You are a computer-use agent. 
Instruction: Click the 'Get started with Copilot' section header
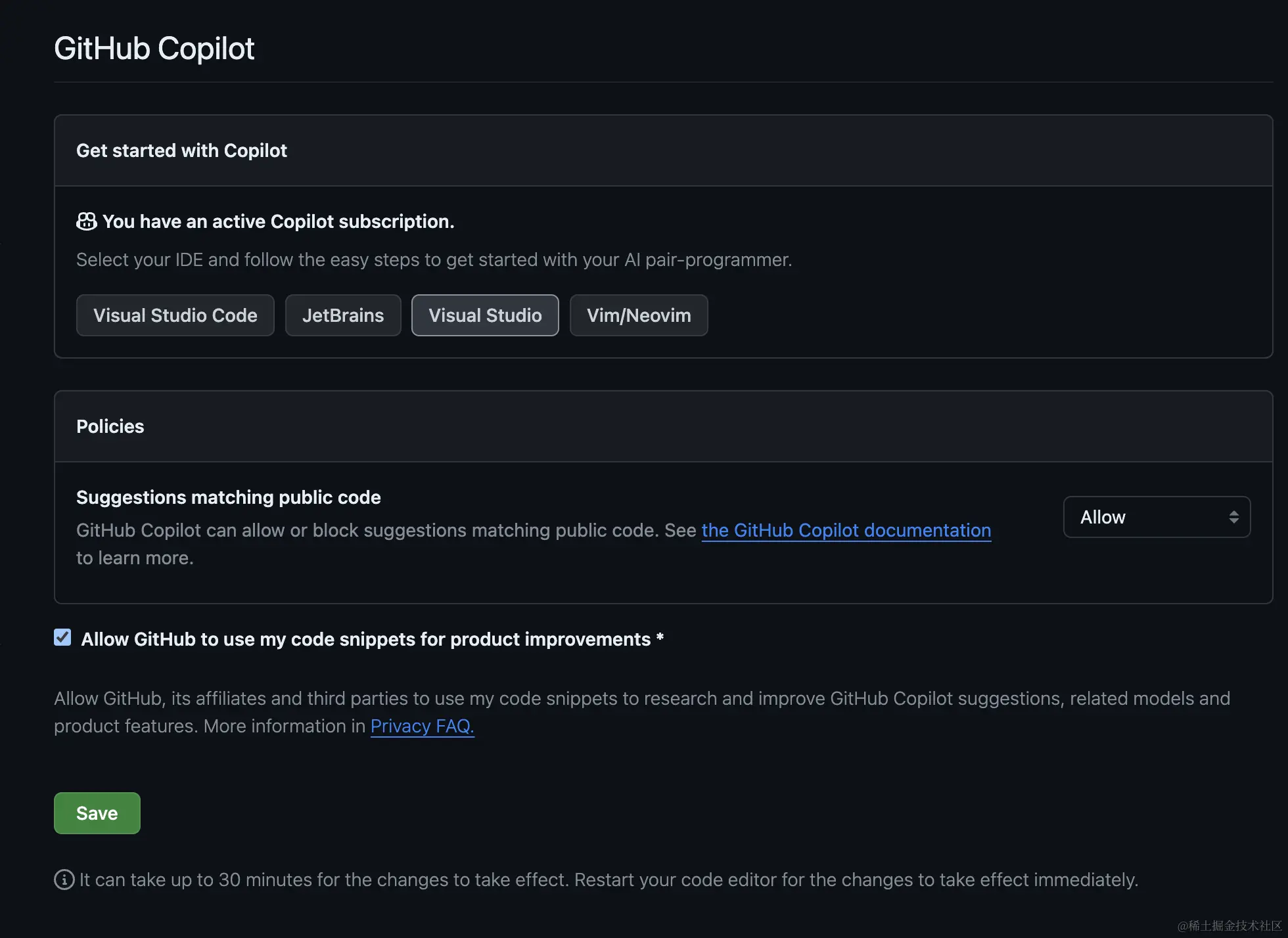click(x=181, y=150)
